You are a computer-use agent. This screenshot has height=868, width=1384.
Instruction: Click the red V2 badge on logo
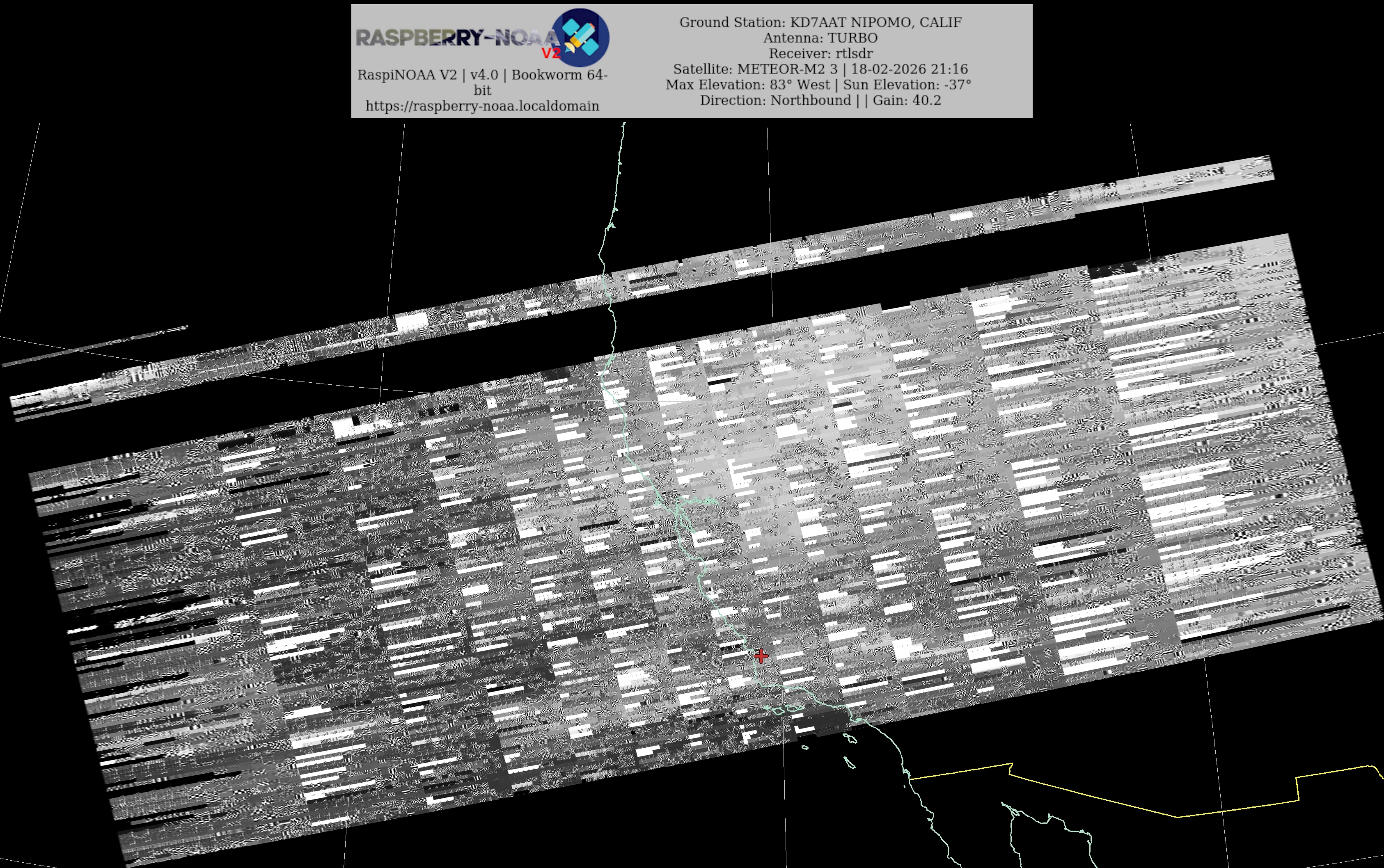[x=551, y=53]
